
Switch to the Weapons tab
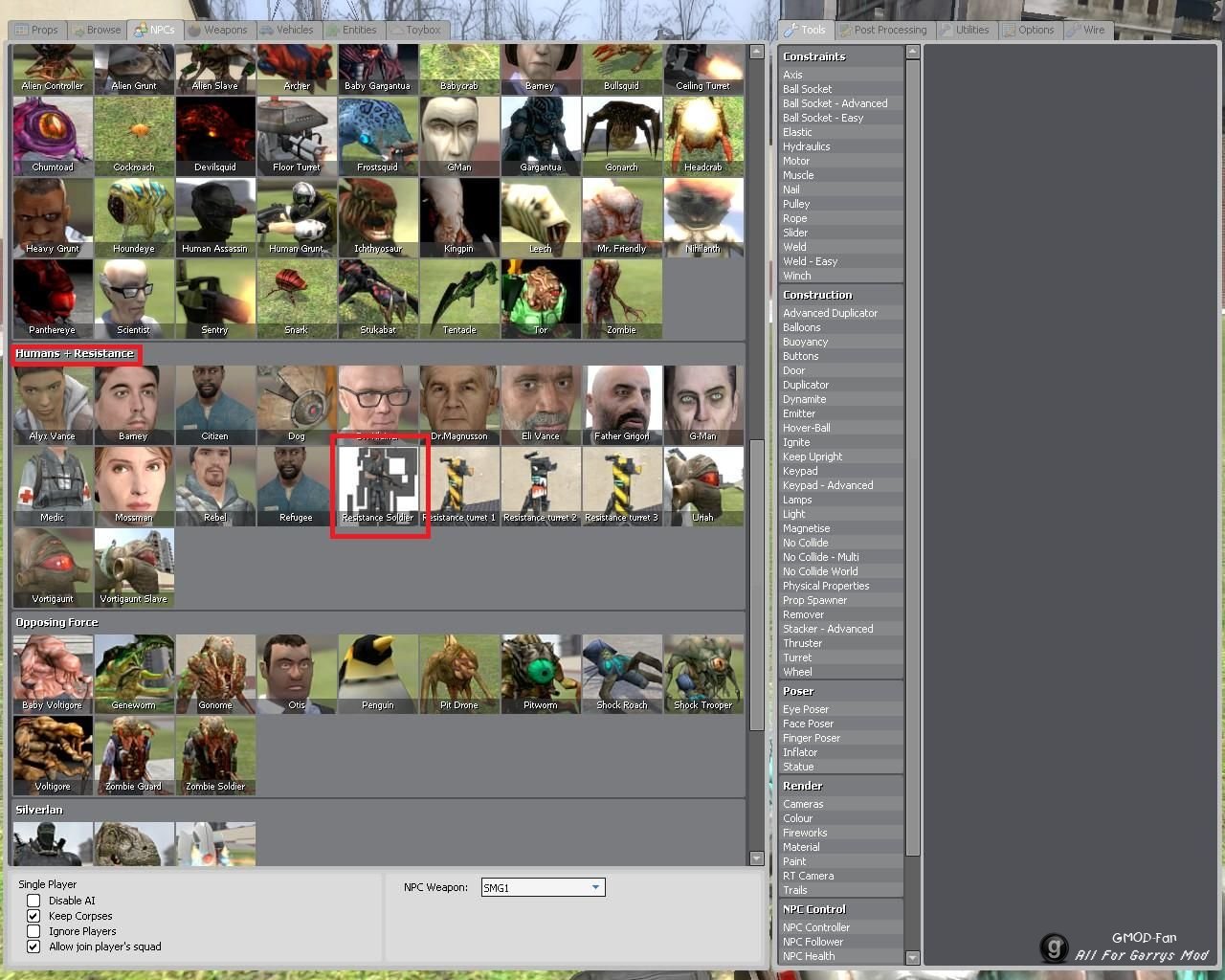(x=218, y=30)
